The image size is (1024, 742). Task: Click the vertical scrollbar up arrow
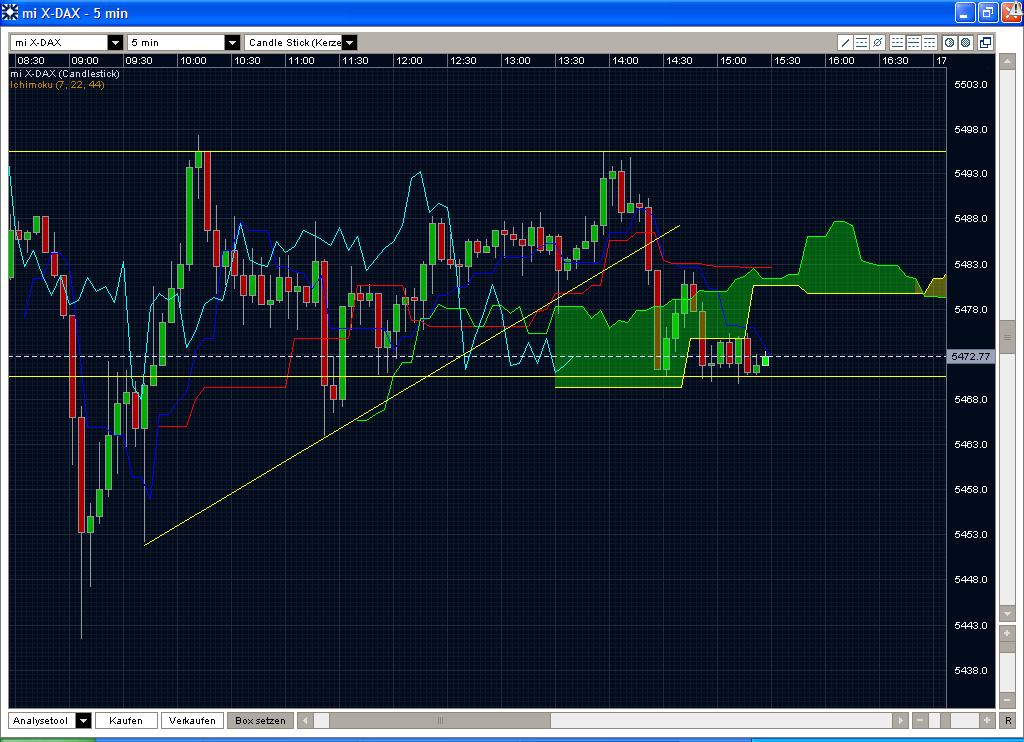tap(1006, 61)
